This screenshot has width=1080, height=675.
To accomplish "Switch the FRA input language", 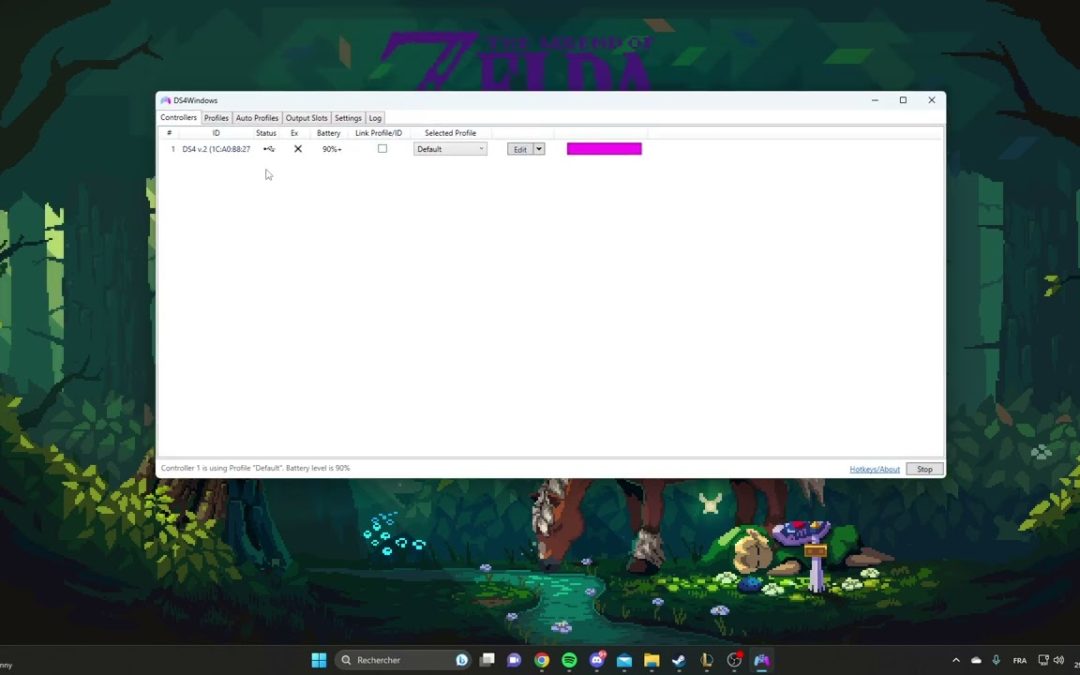I will pyautogui.click(x=1019, y=660).
